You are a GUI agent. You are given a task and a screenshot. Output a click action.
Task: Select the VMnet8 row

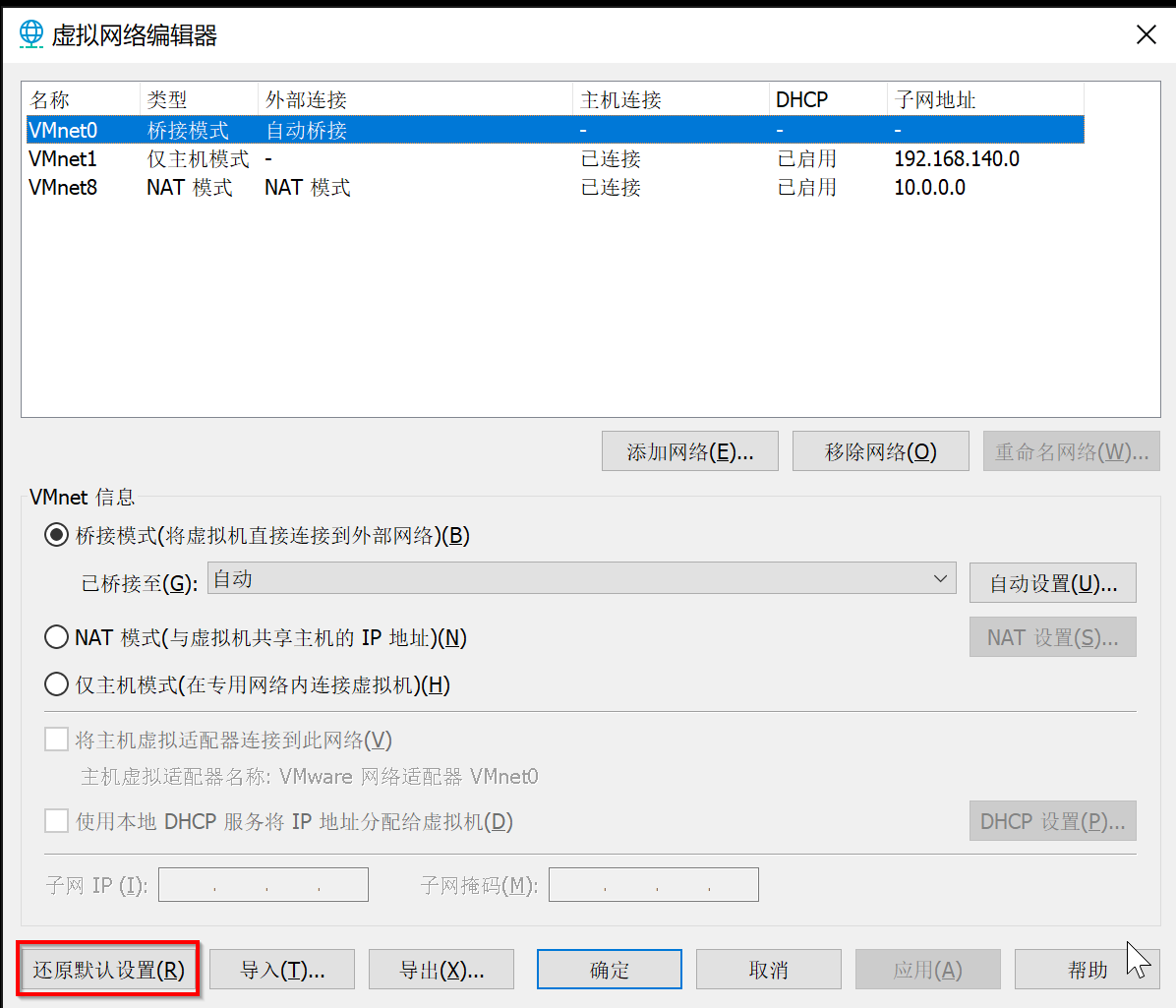pyautogui.click(x=555, y=188)
